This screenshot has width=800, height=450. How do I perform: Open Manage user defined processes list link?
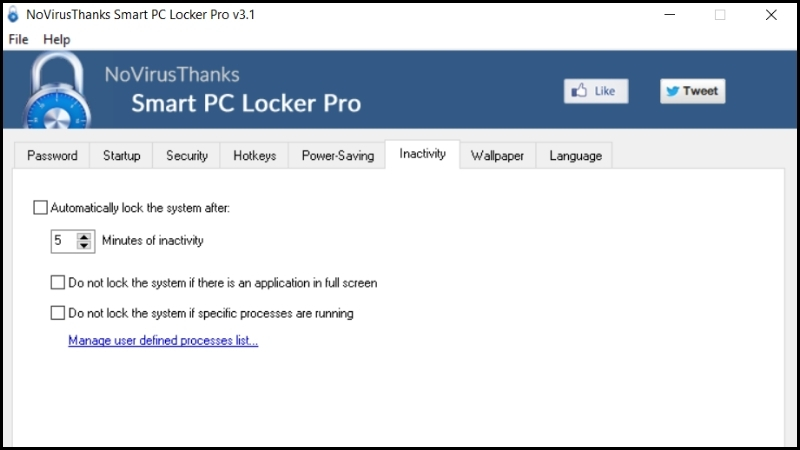pyautogui.click(x=163, y=340)
